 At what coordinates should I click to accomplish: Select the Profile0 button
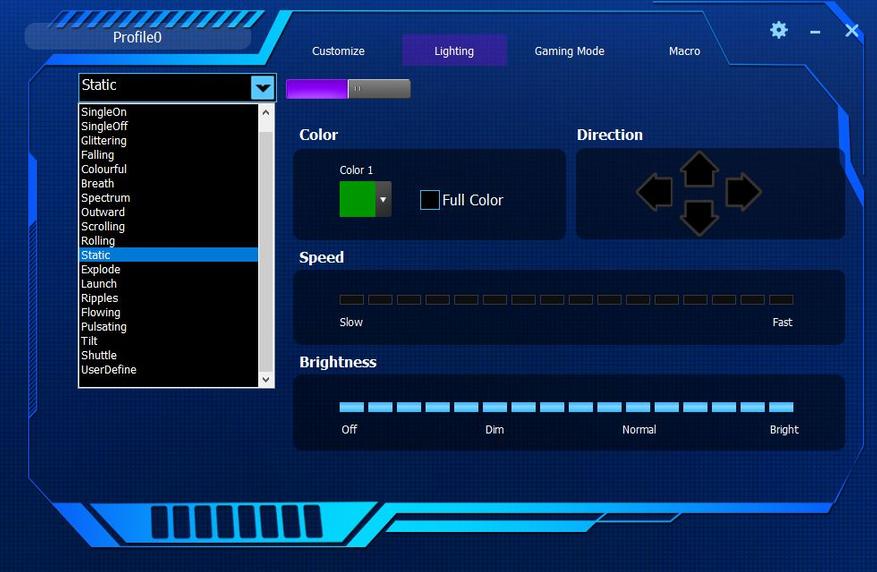138,37
